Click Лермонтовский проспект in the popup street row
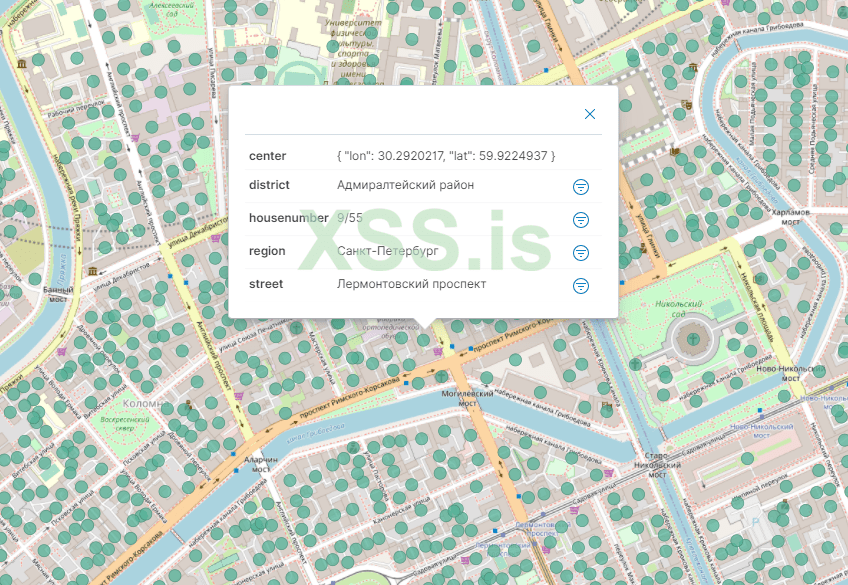This screenshot has height=585, width=848. (411, 284)
